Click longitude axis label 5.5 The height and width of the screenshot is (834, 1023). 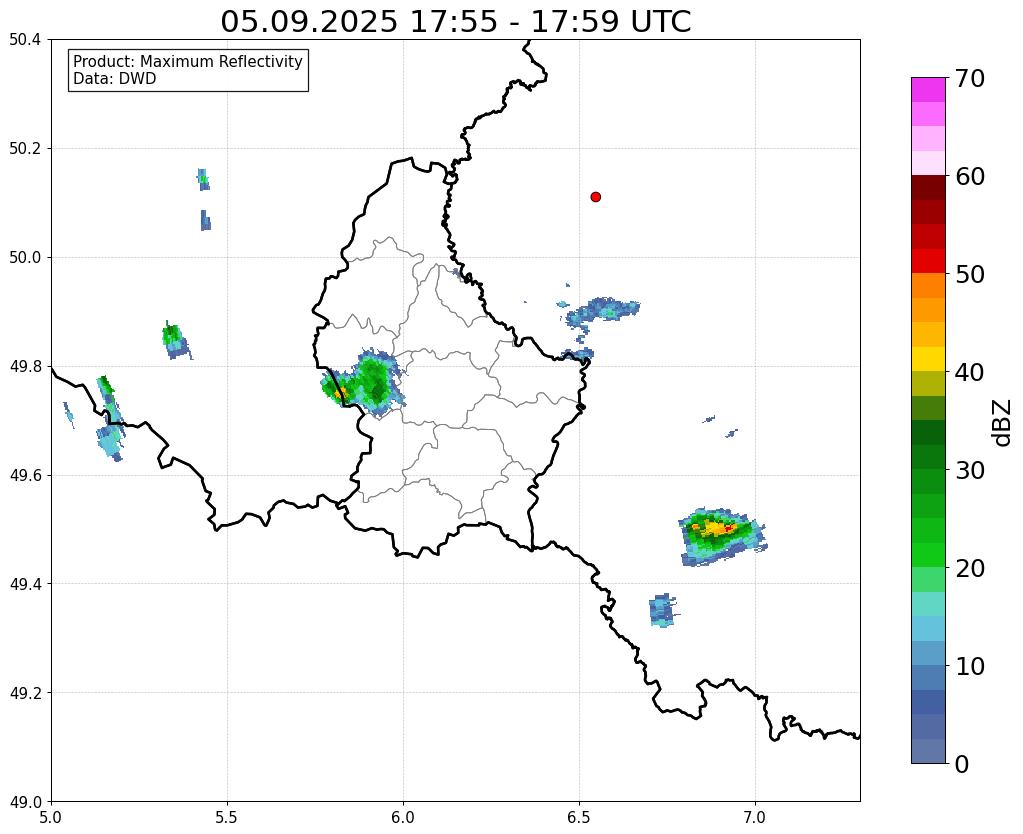227,817
